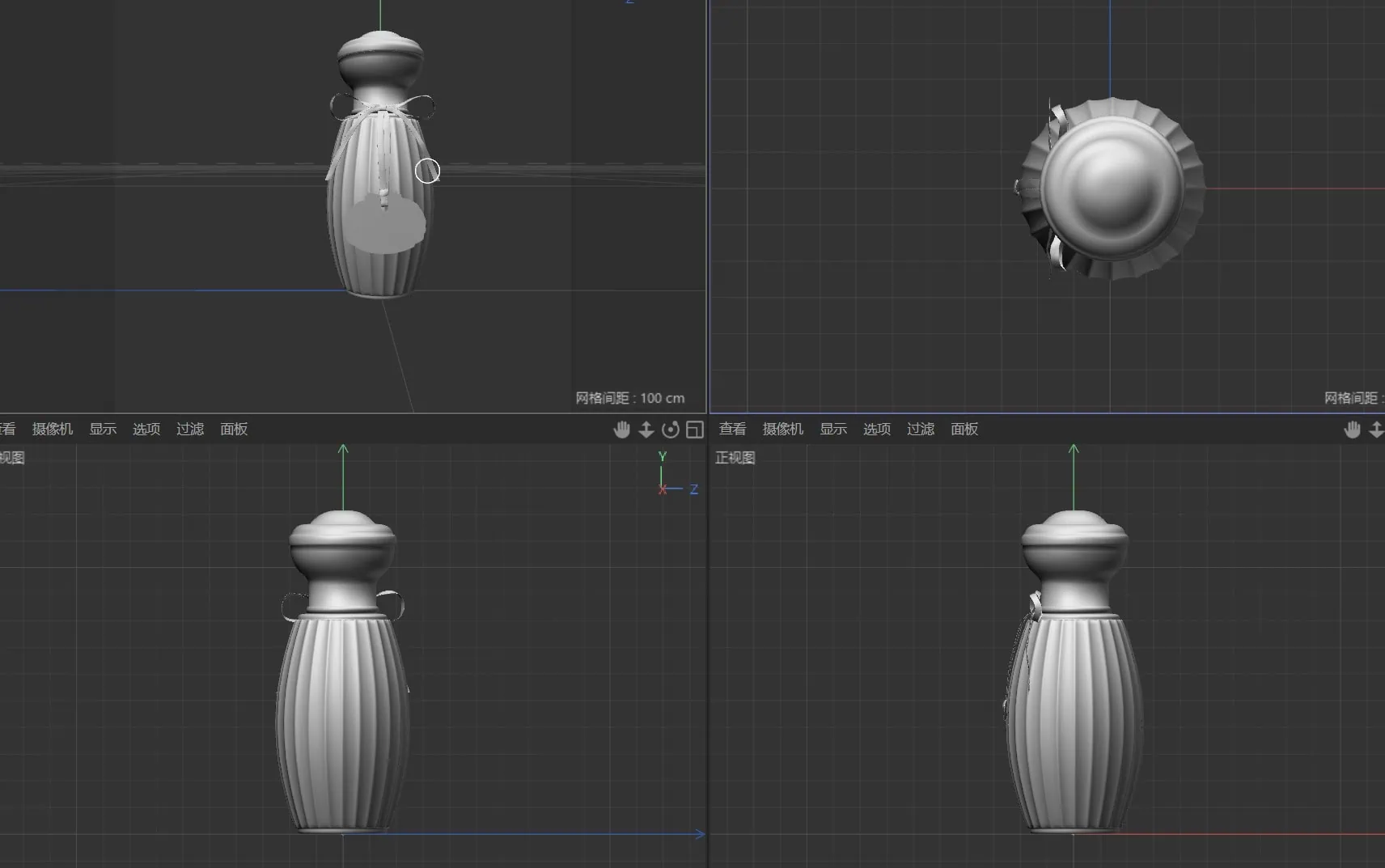Open the 过滤 menu in the side-view viewport

coord(190,429)
